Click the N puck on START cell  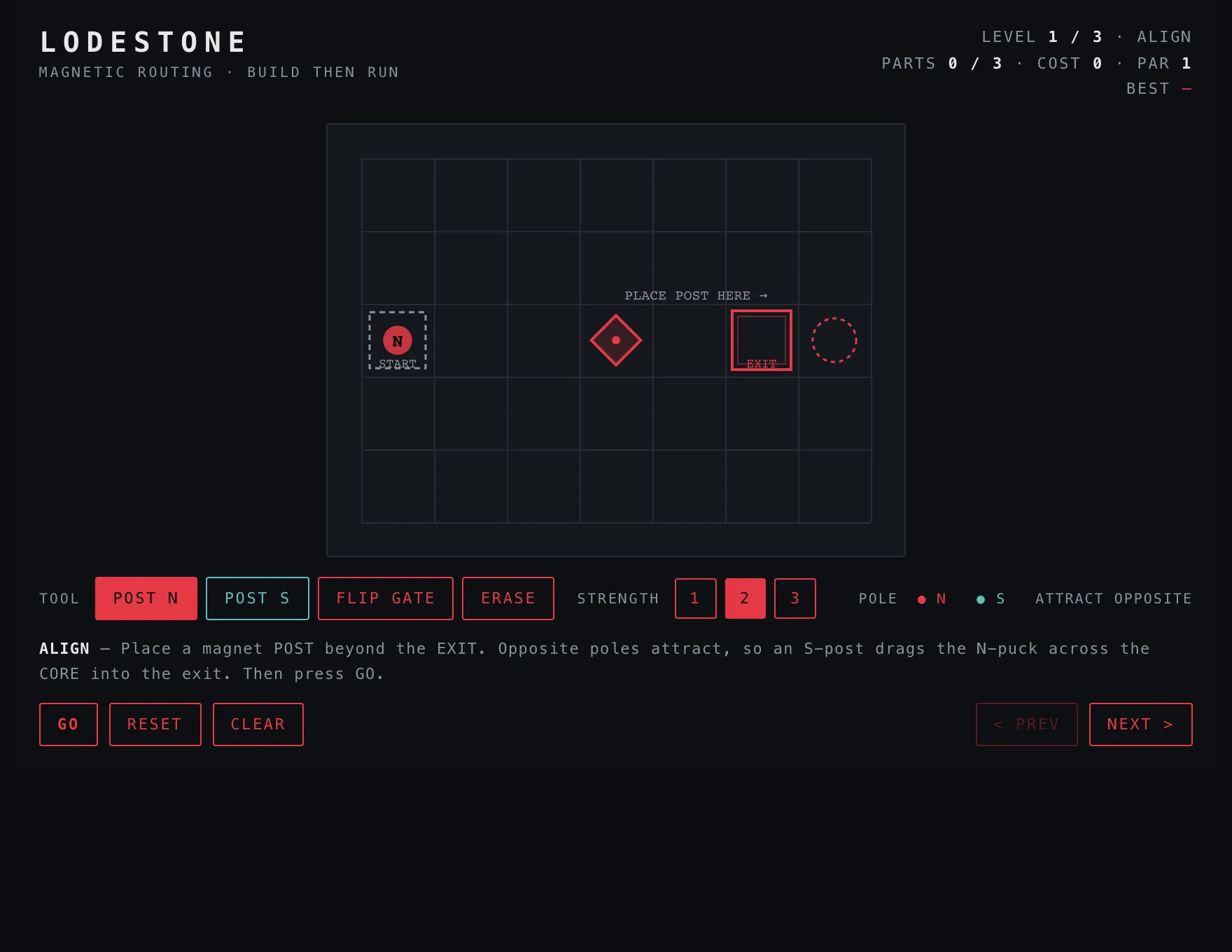(x=398, y=341)
